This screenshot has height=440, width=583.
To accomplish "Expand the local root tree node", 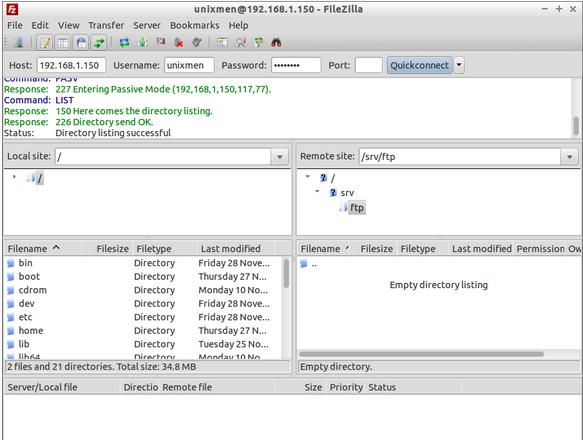I will 14,177.
